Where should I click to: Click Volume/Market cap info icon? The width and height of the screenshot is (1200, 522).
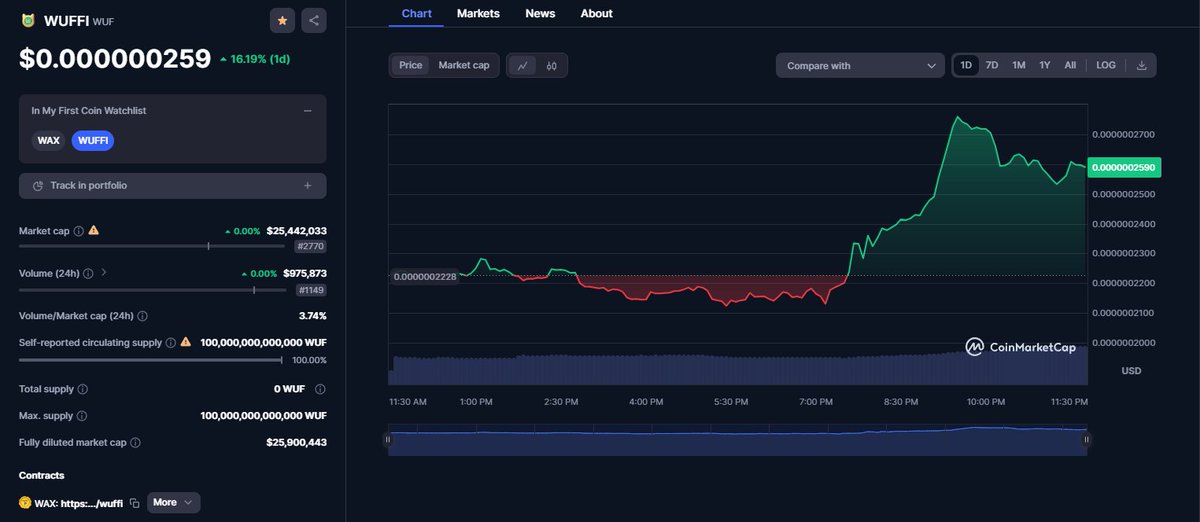coord(142,316)
